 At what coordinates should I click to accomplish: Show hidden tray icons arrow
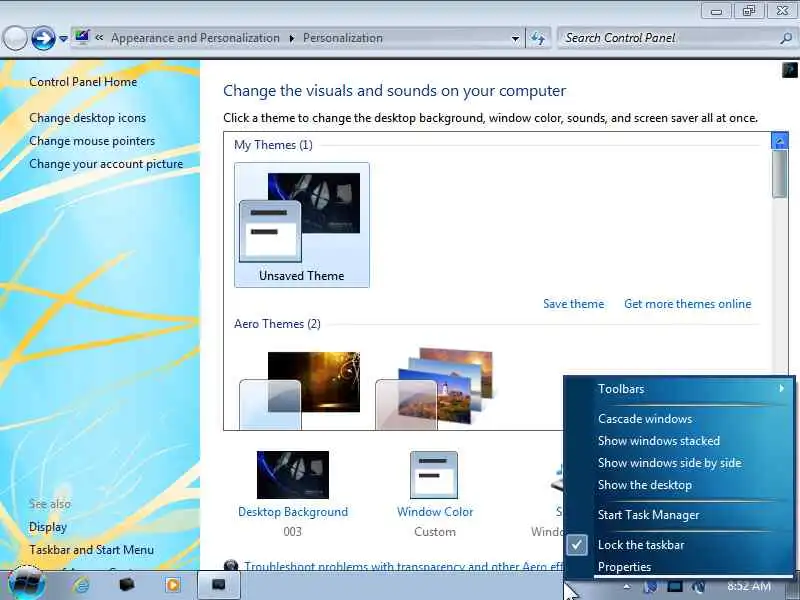click(x=627, y=587)
